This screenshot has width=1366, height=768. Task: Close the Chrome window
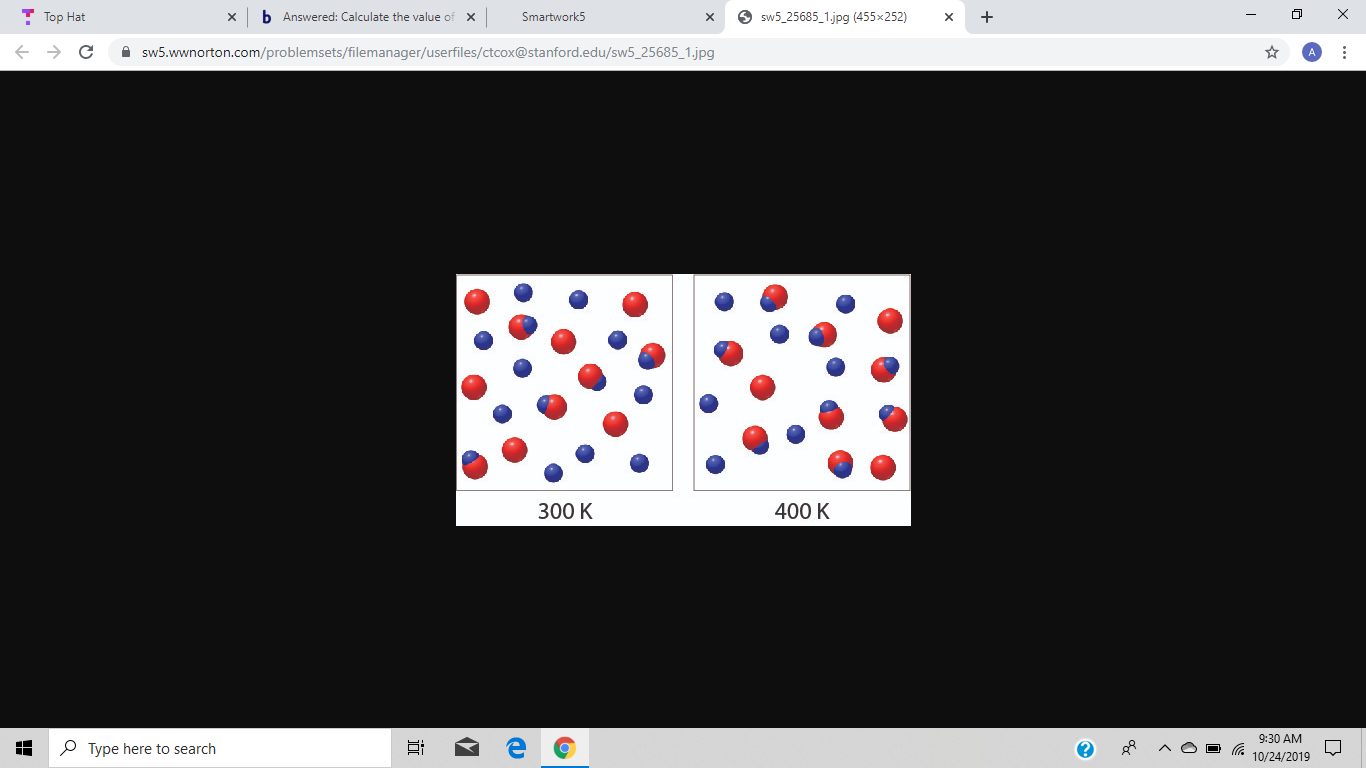(1343, 15)
